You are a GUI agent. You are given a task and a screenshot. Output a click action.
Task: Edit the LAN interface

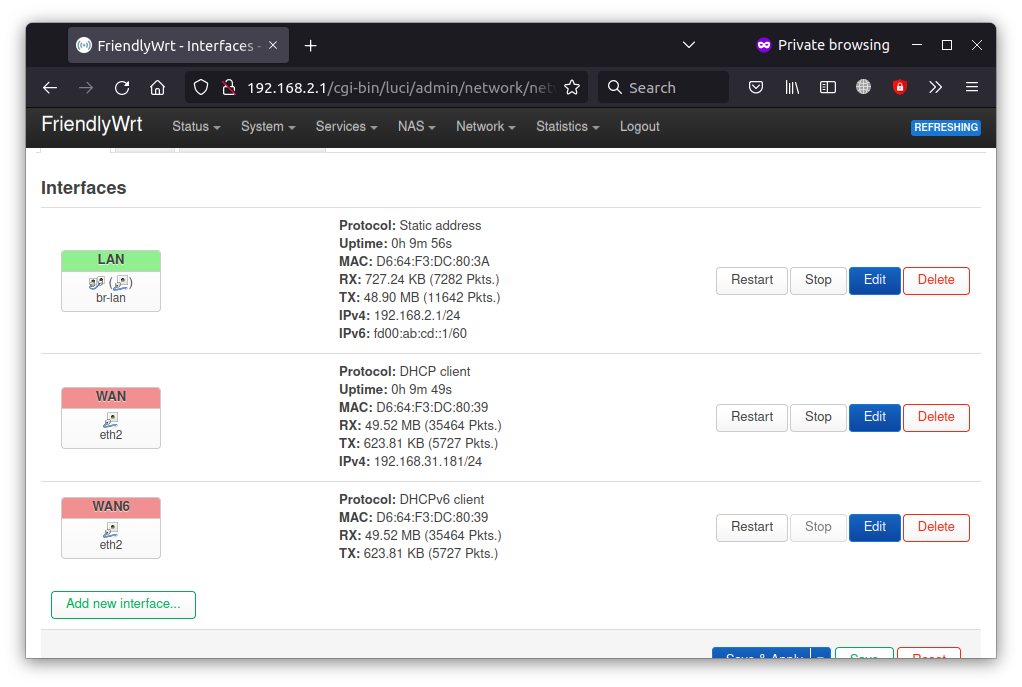875,280
